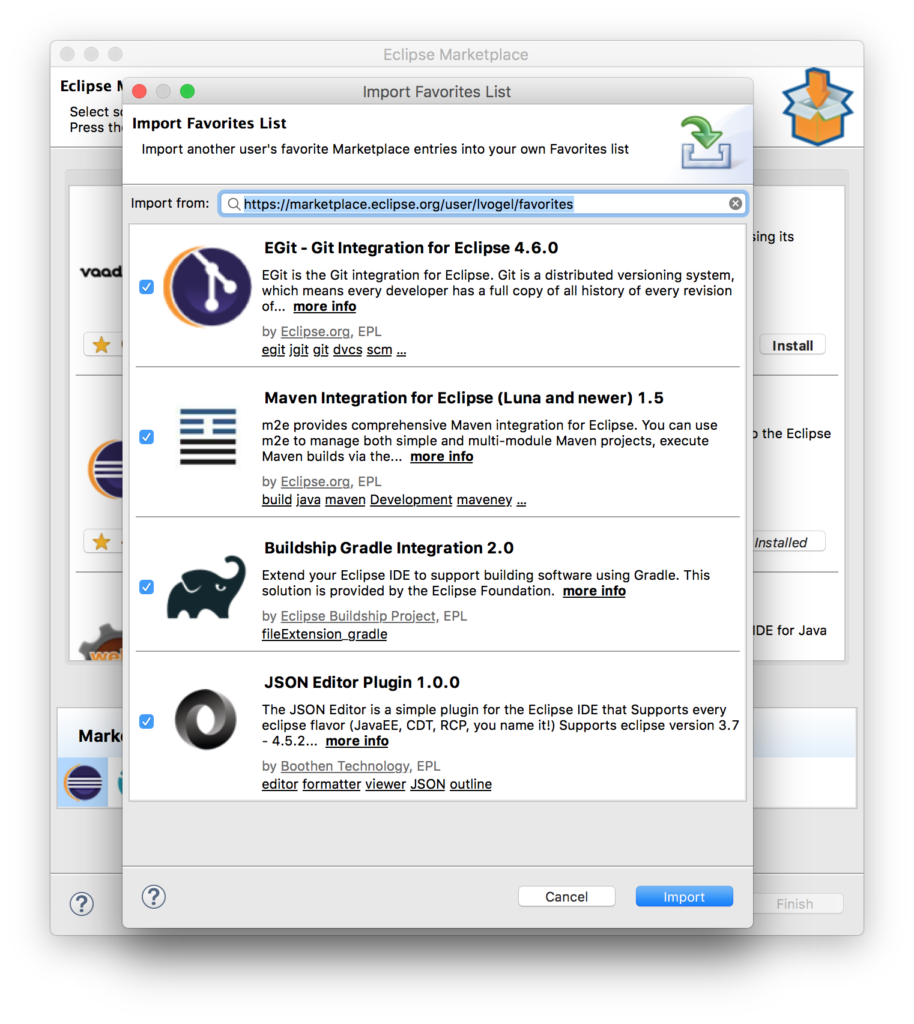Click the Import from URL input field
Screen dimensions: 914x1024
click(483, 204)
